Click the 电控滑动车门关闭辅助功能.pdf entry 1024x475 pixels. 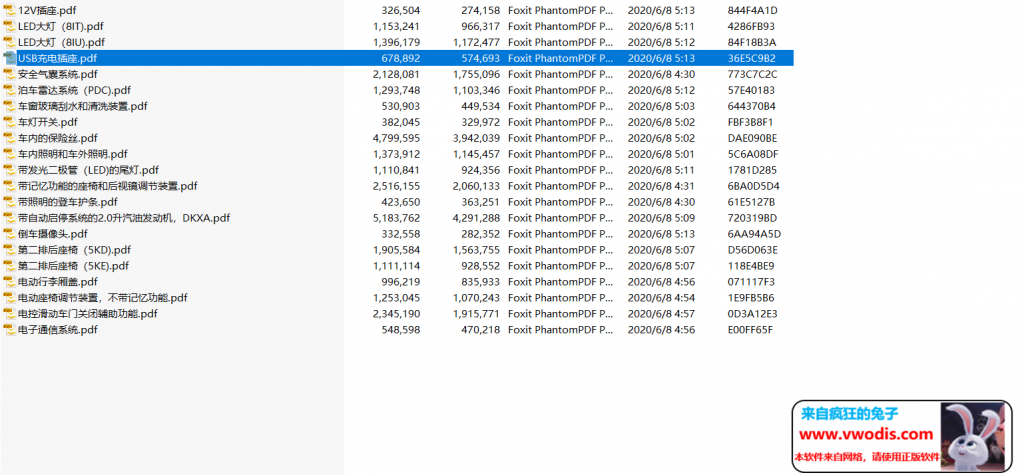87,314
